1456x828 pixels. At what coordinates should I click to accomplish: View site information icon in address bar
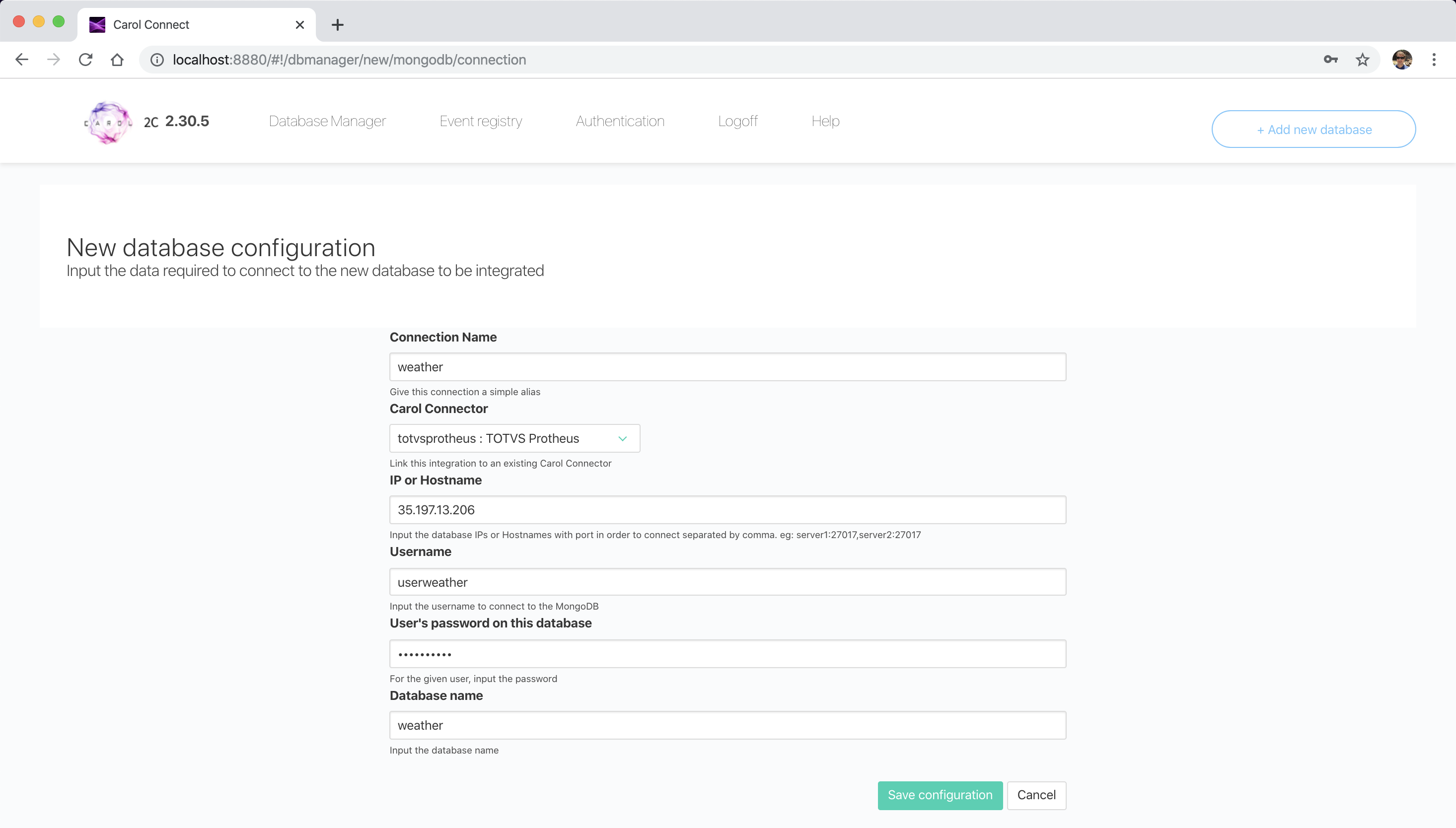pyautogui.click(x=157, y=60)
